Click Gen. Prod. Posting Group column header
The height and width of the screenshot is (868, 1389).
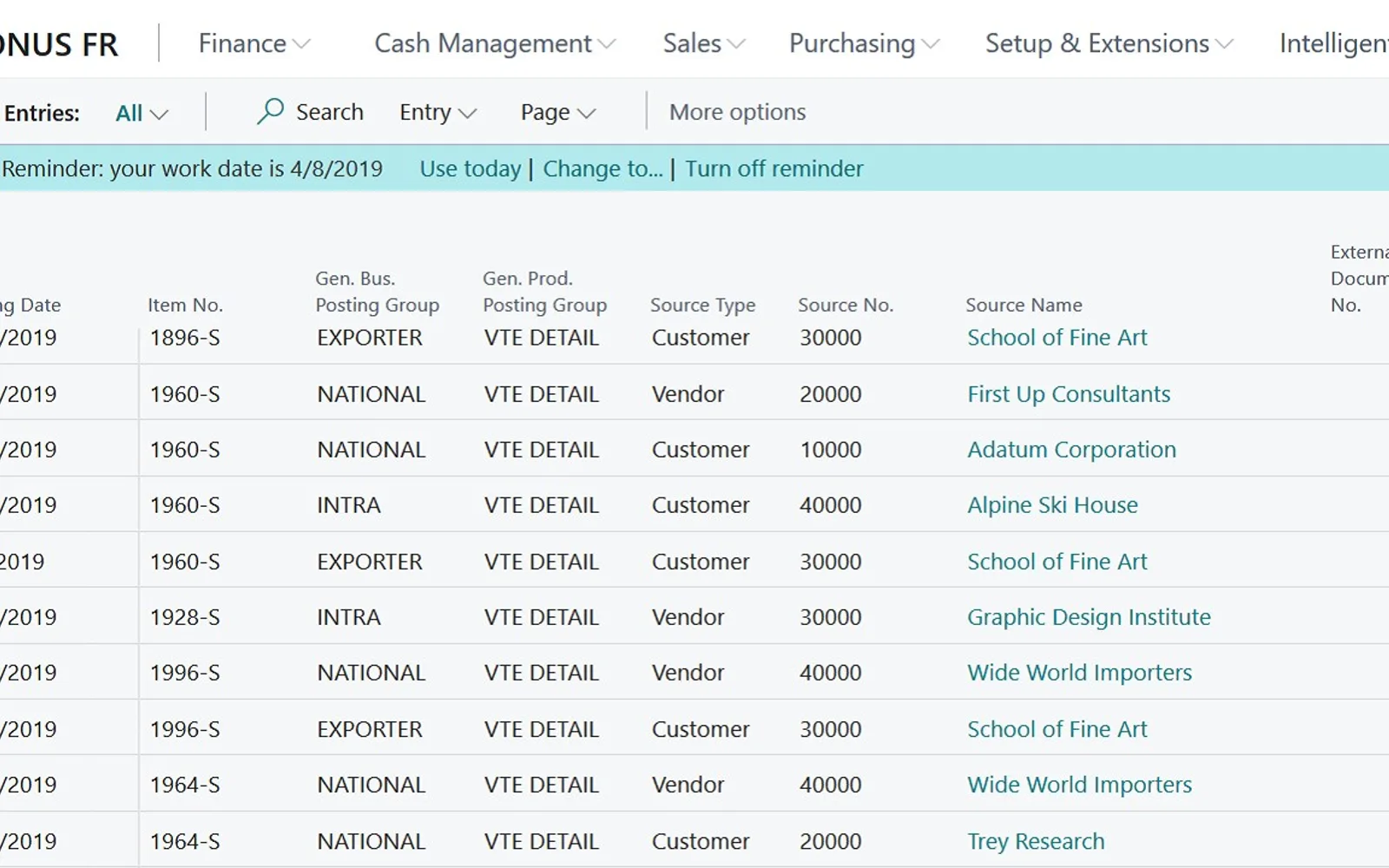(x=544, y=292)
